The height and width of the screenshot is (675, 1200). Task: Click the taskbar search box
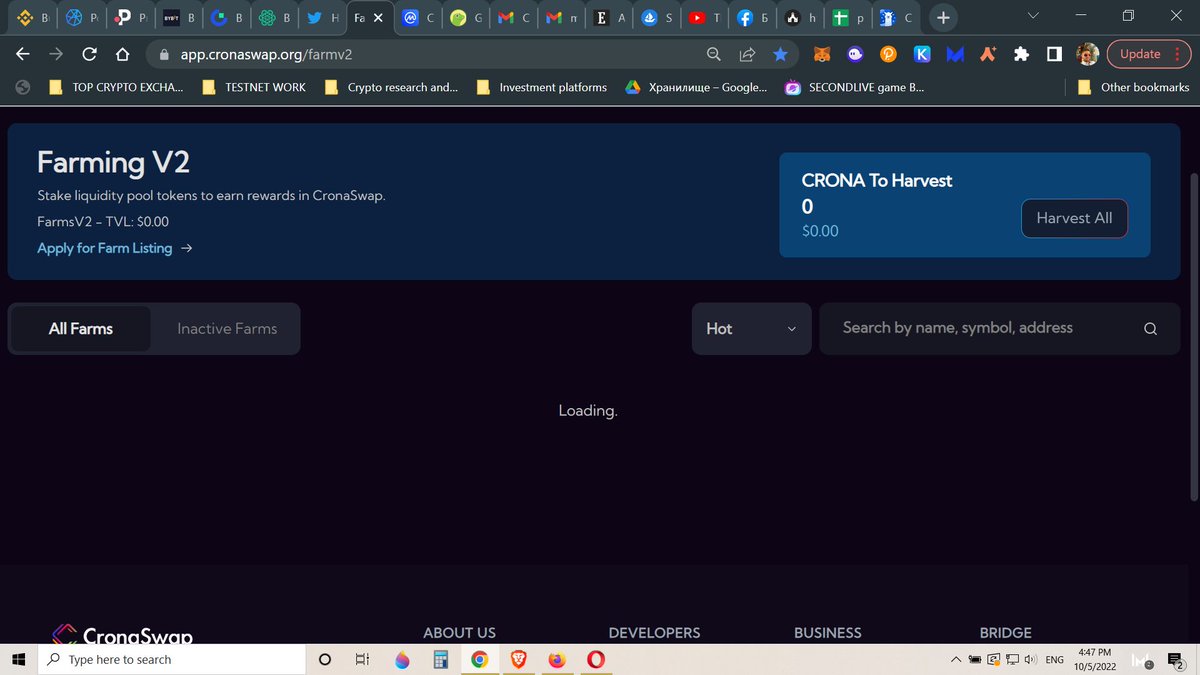point(171,659)
